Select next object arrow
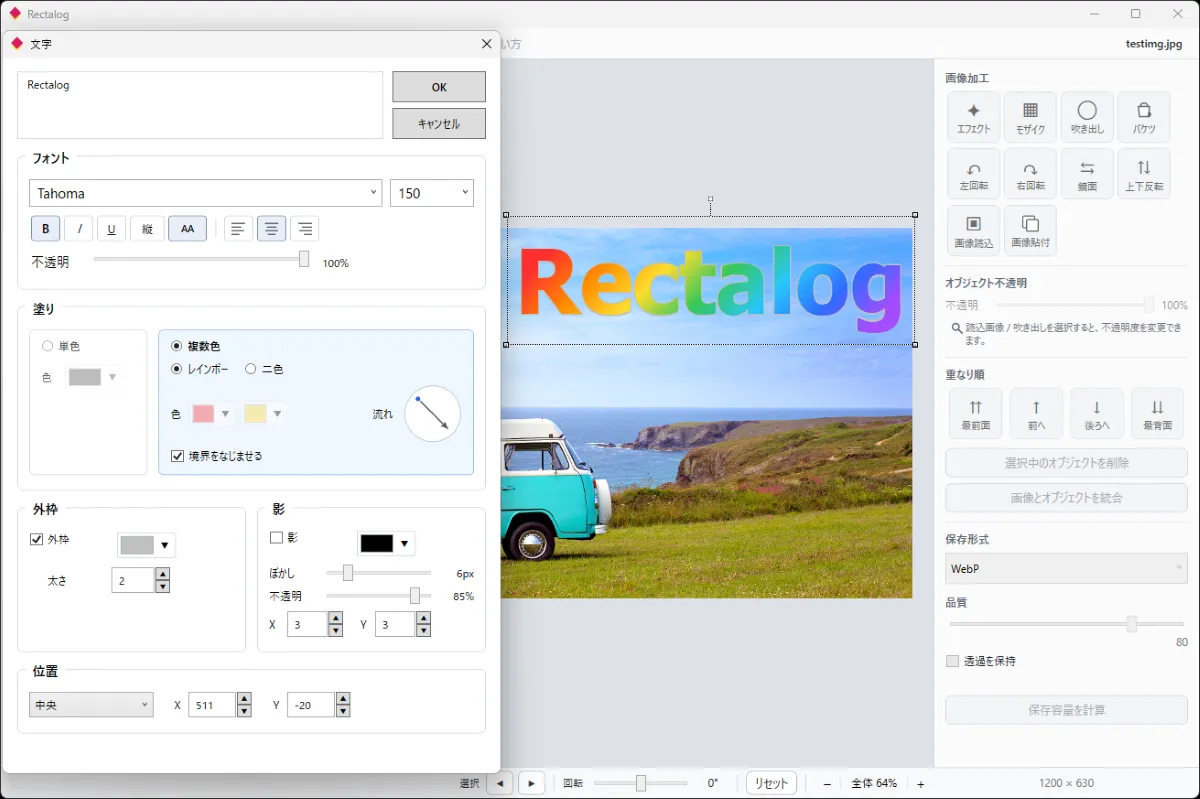This screenshot has width=1200, height=799. tap(532, 783)
